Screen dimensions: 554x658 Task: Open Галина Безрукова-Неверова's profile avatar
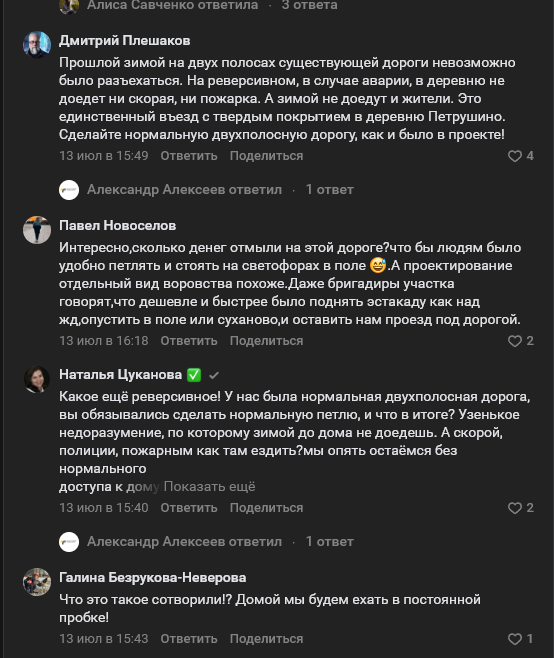click(x=37, y=582)
